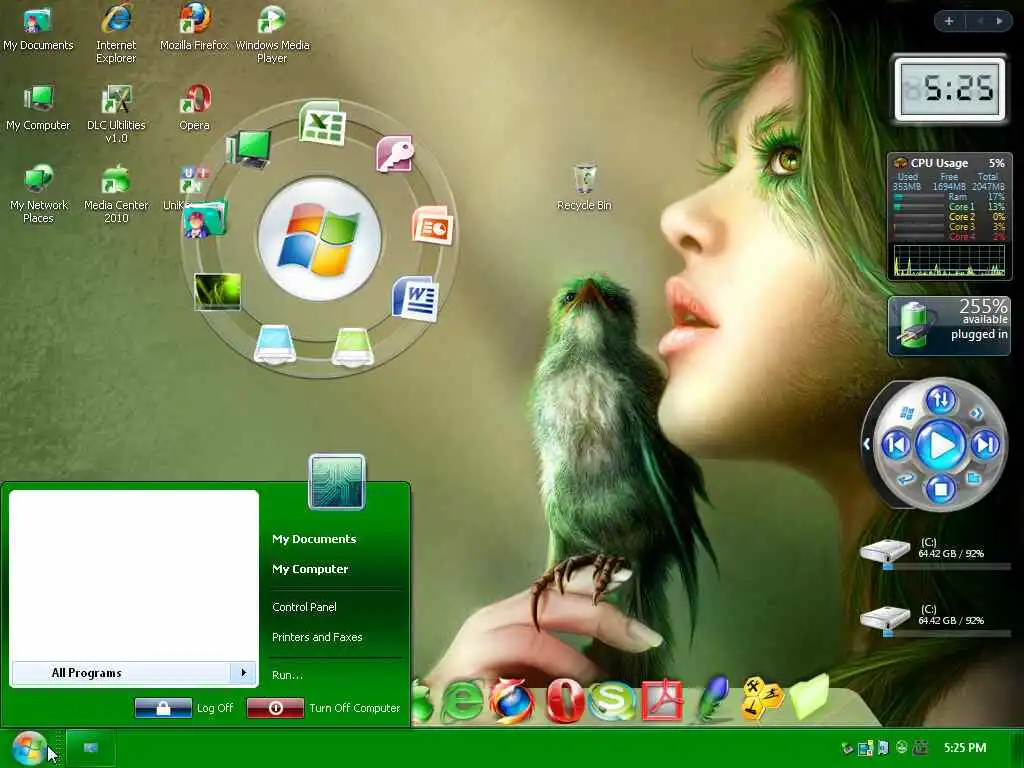The image size is (1024, 768).
Task: Click the play button on media widget
Action: (x=940, y=445)
